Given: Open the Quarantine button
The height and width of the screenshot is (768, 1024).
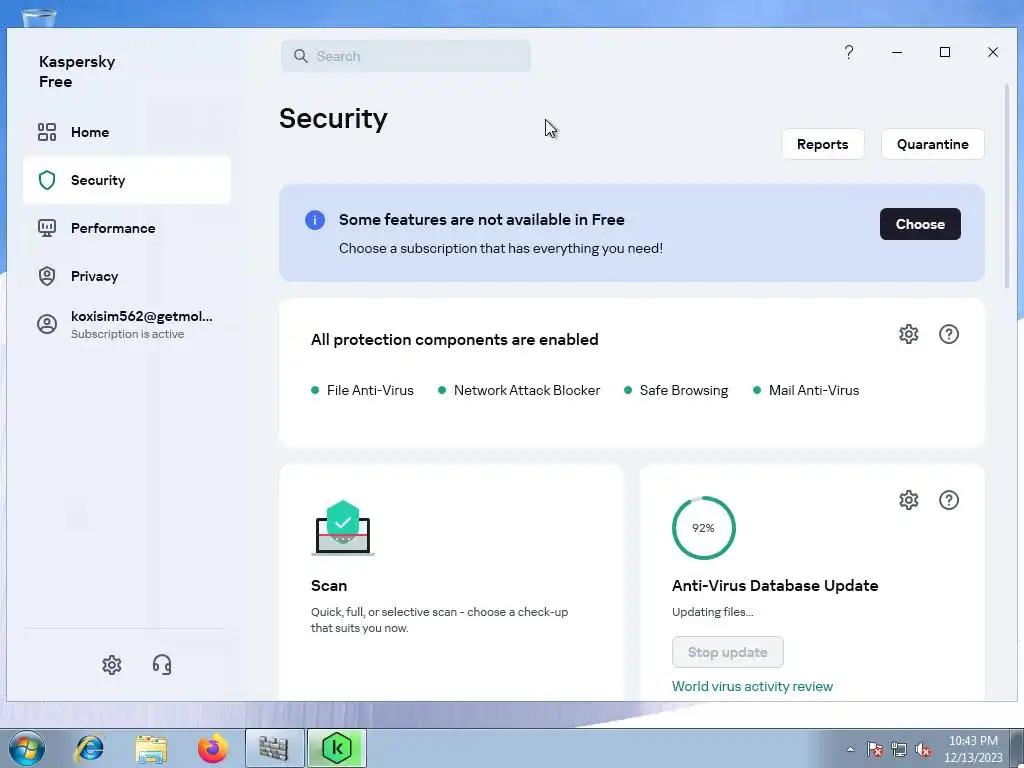Looking at the screenshot, I should click(933, 144).
